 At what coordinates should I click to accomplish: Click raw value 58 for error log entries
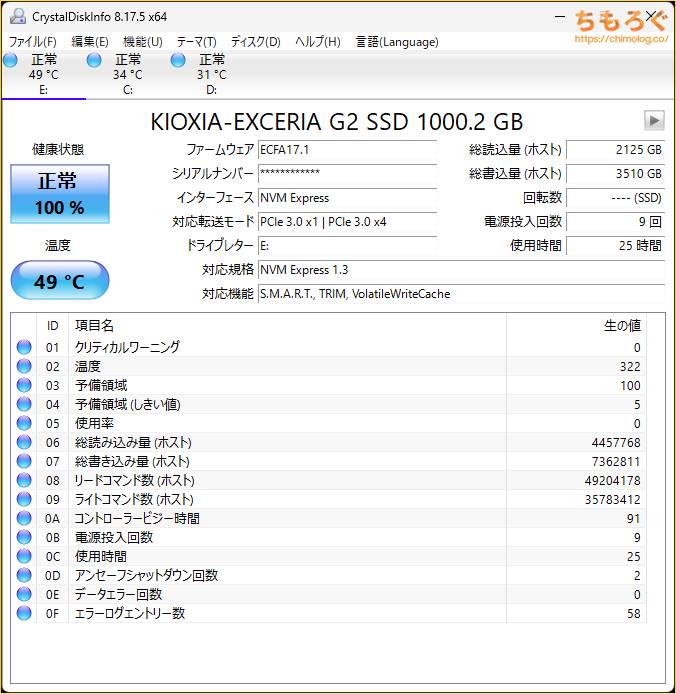click(634, 613)
